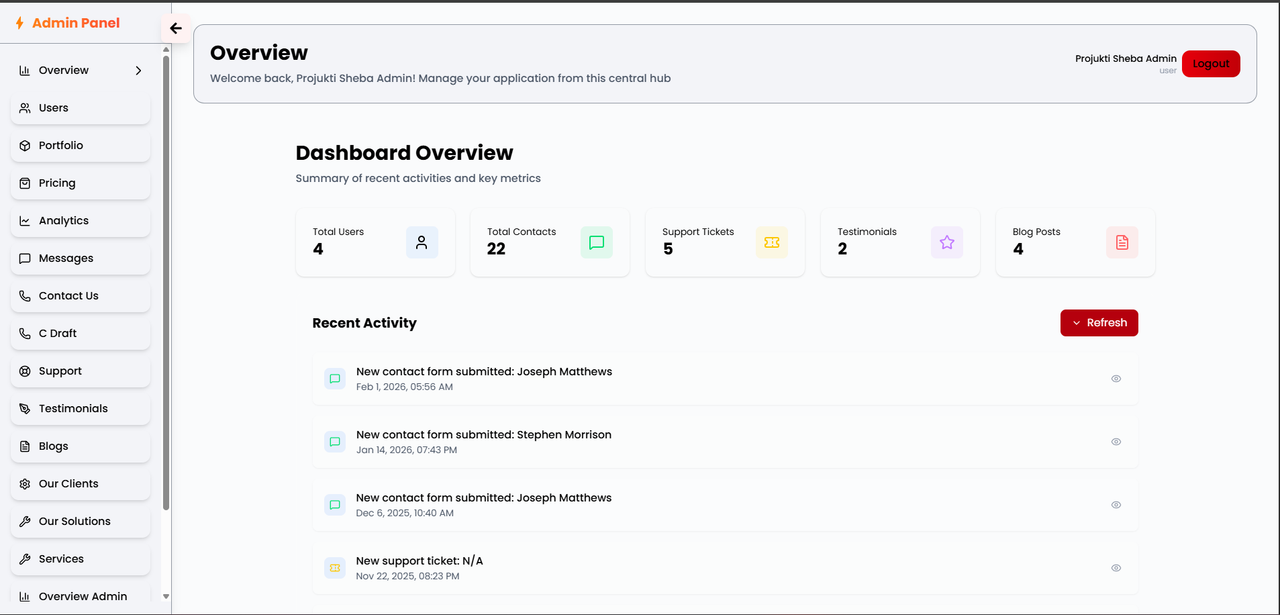Click the 'Projukti Sheba Admin' user name

[x=1126, y=59]
